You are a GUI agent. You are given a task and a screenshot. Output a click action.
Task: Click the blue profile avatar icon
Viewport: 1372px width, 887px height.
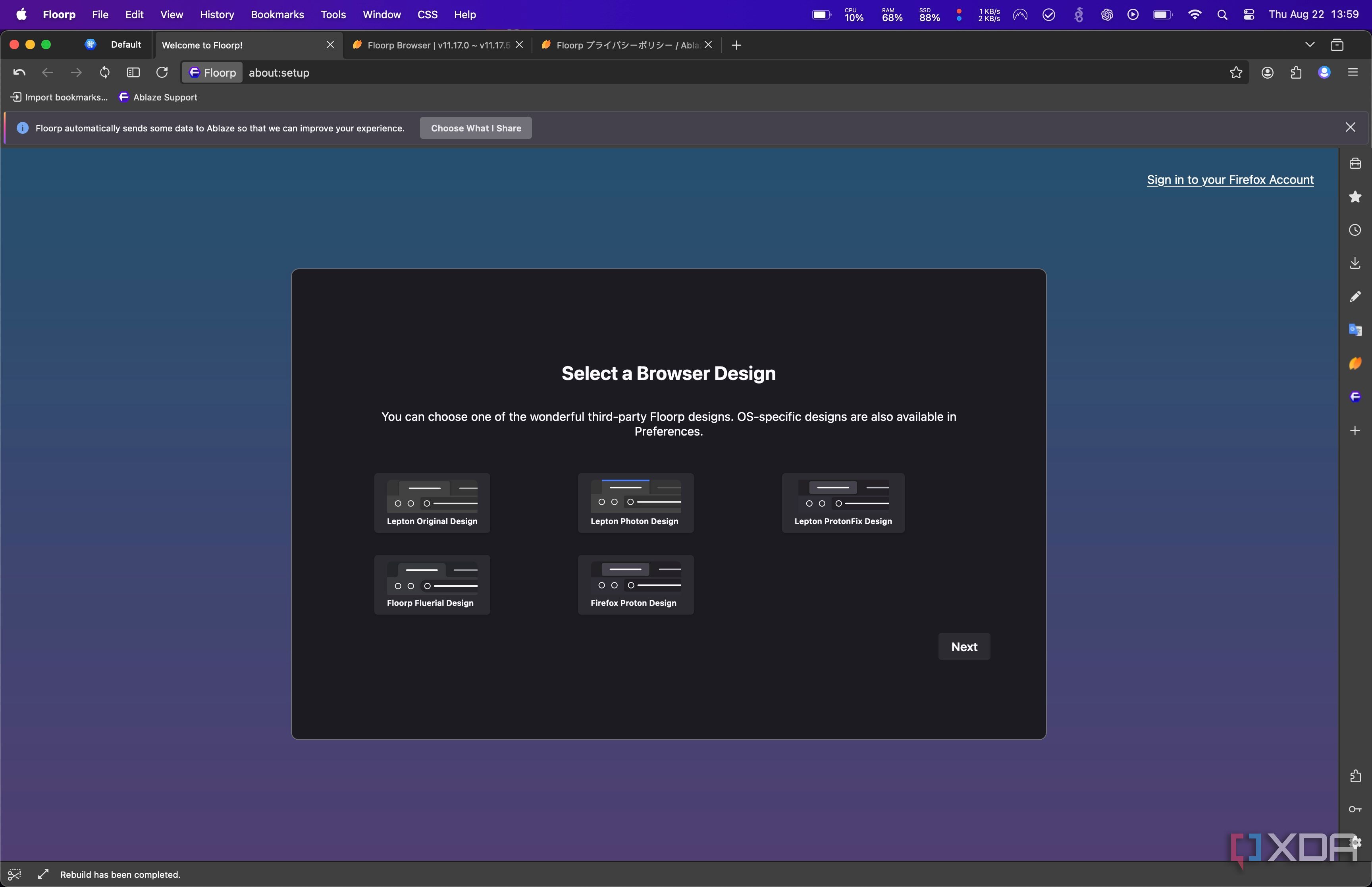tap(1324, 73)
